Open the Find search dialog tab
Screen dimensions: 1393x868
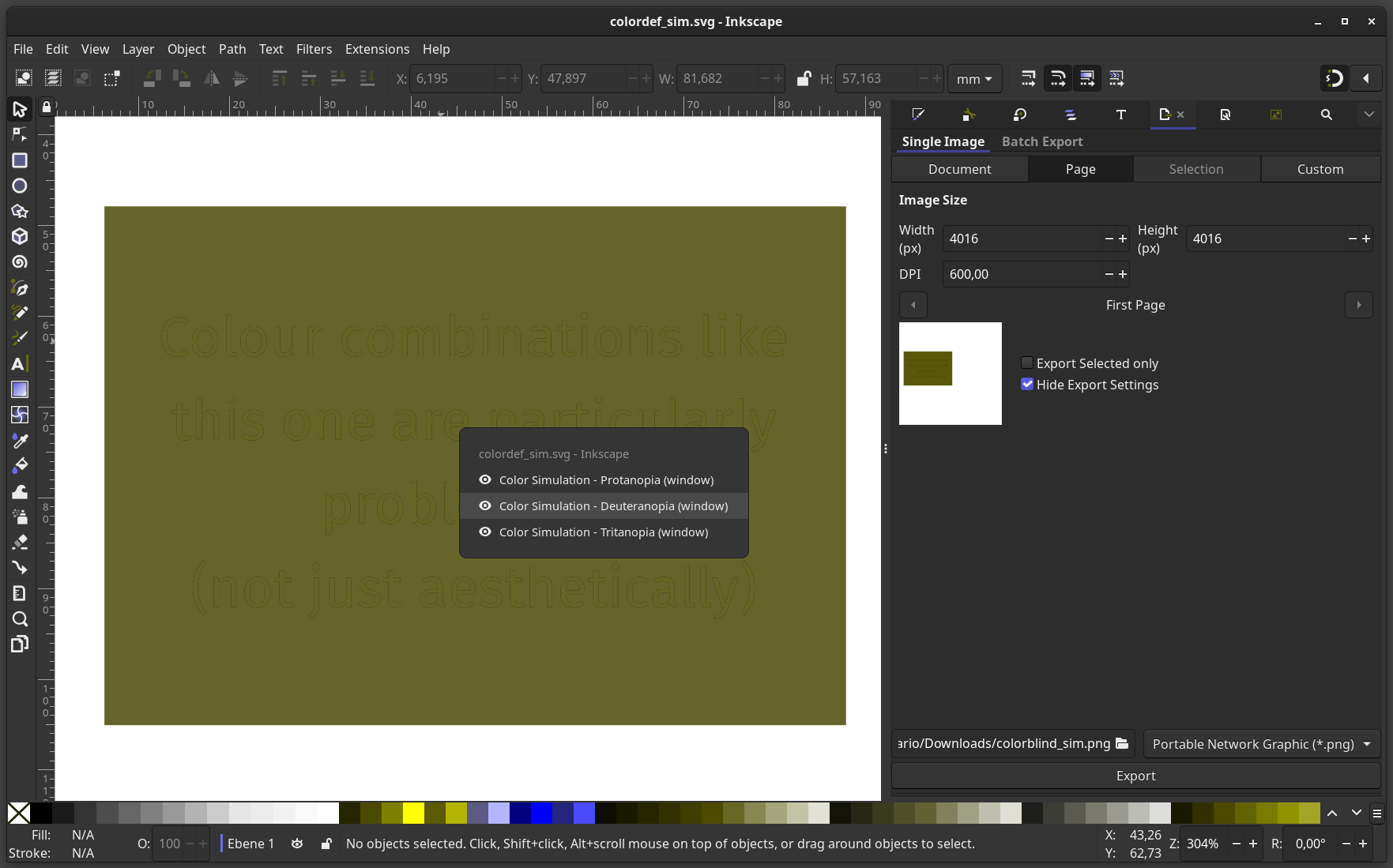1327,115
